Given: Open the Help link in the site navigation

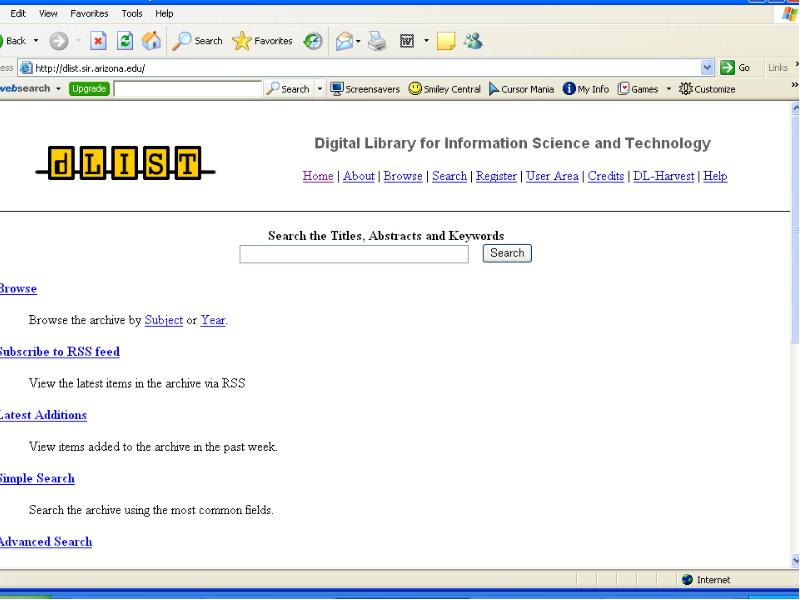Looking at the screenshot, I should [715, 176].
